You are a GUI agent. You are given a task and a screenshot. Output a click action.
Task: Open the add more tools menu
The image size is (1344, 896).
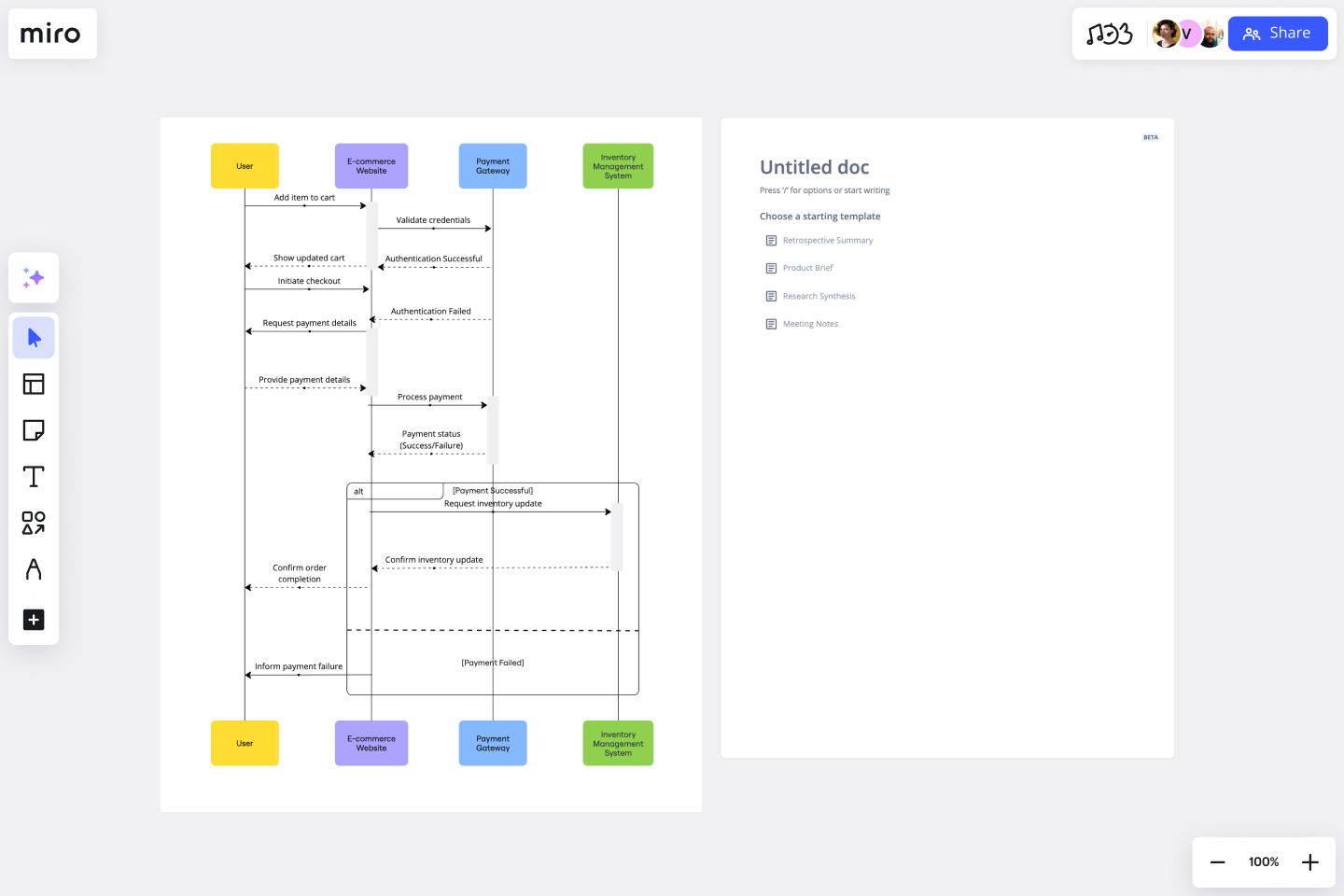[x=34, y=620]
